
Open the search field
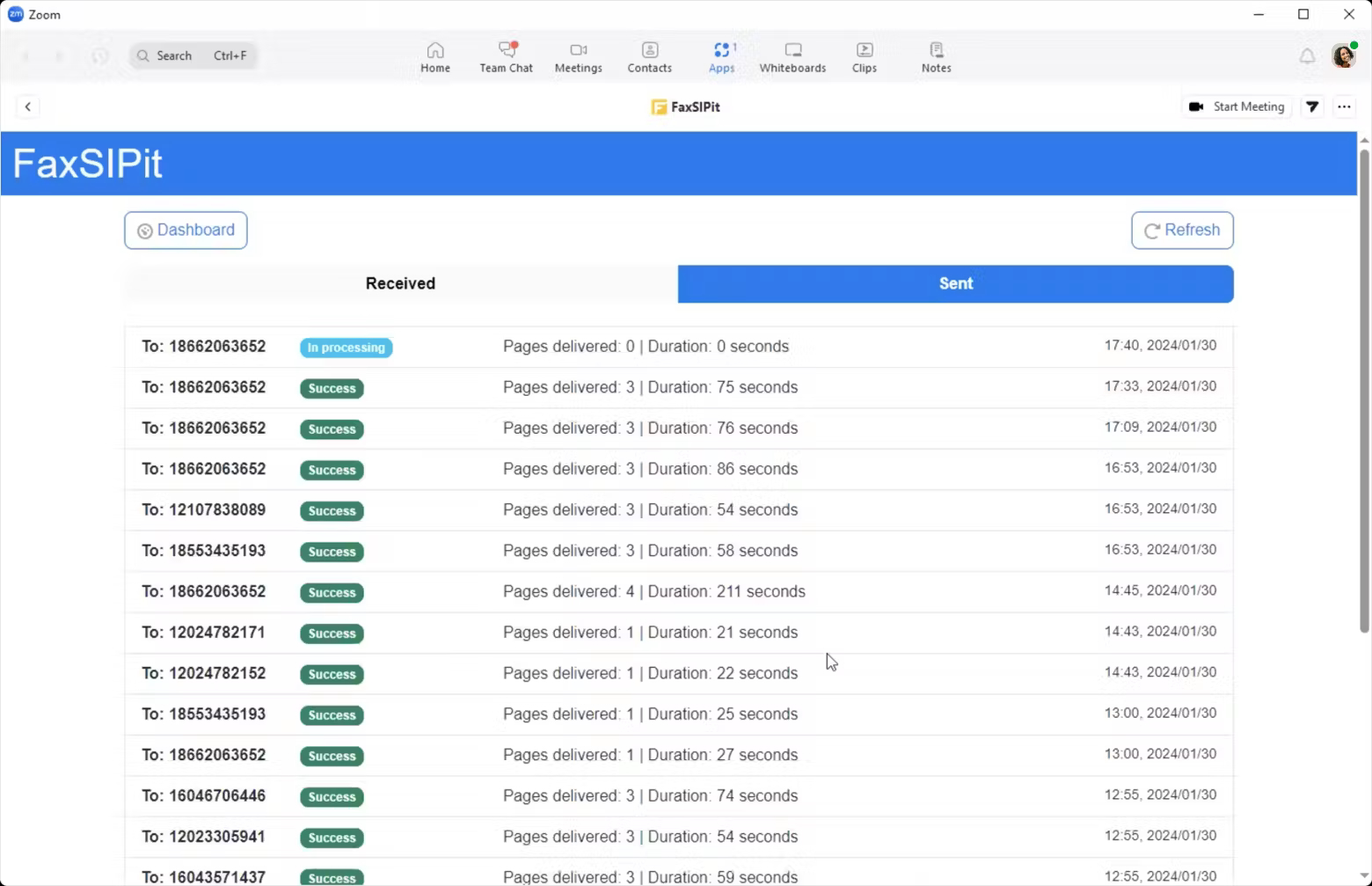[192, 55]
